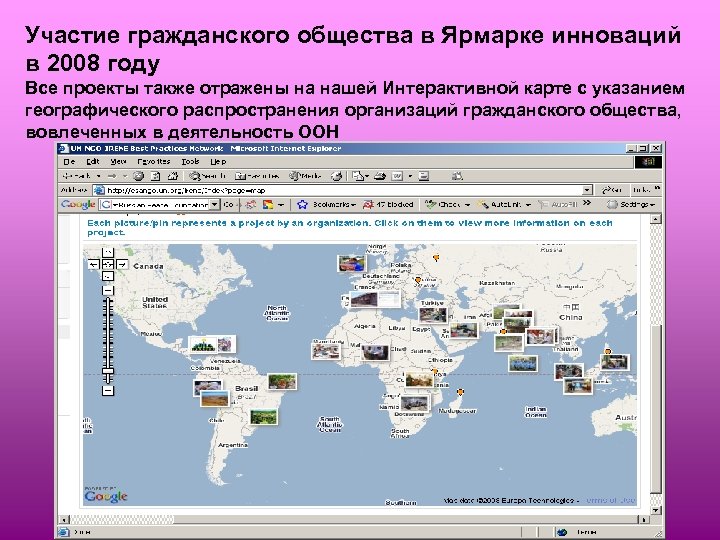Click the vertical scrollbar up arrow
The width and height of the screenshot is (720, 540).
pos(656,219)
